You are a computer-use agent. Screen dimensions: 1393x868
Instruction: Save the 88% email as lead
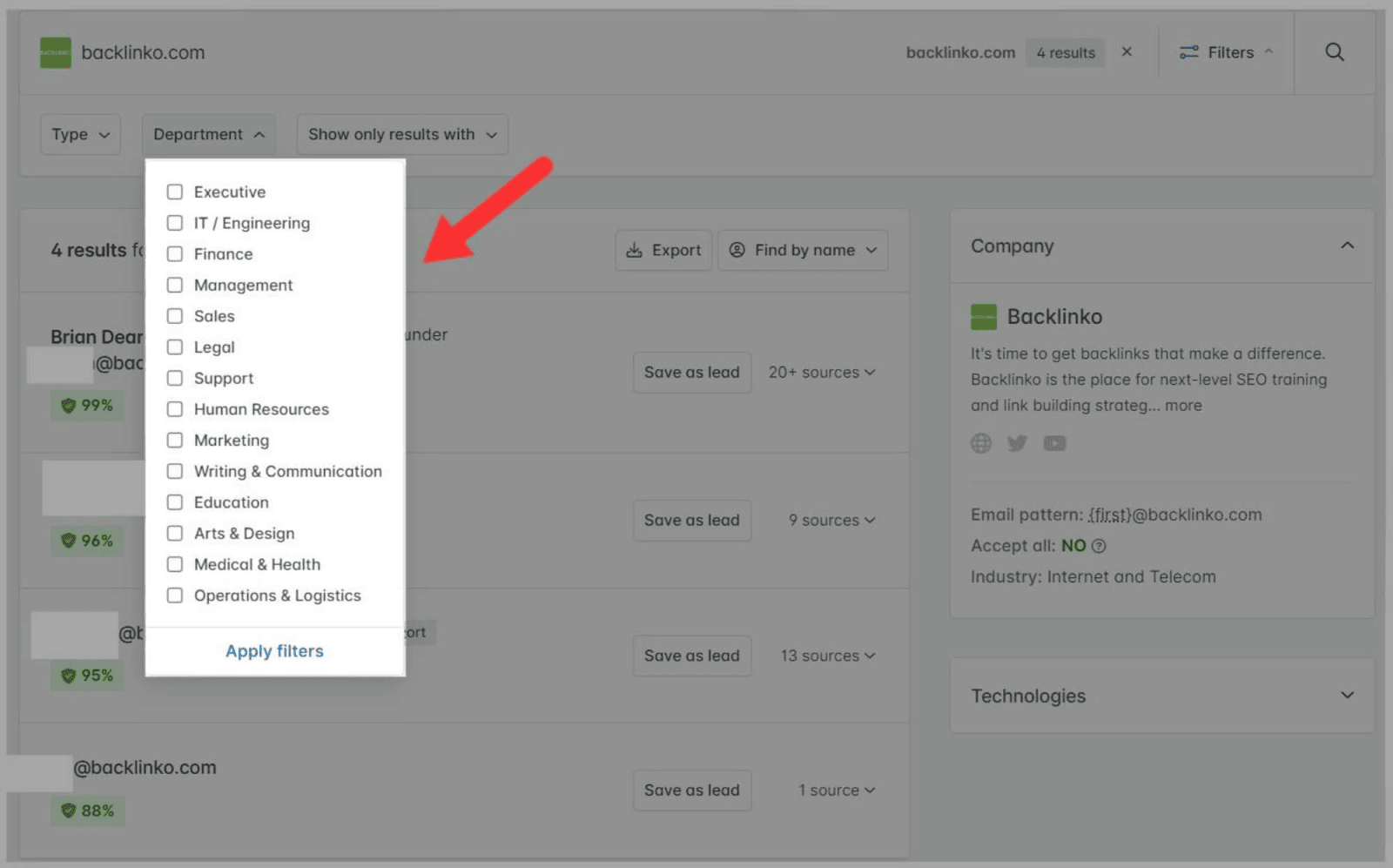(x=692, y=791)
